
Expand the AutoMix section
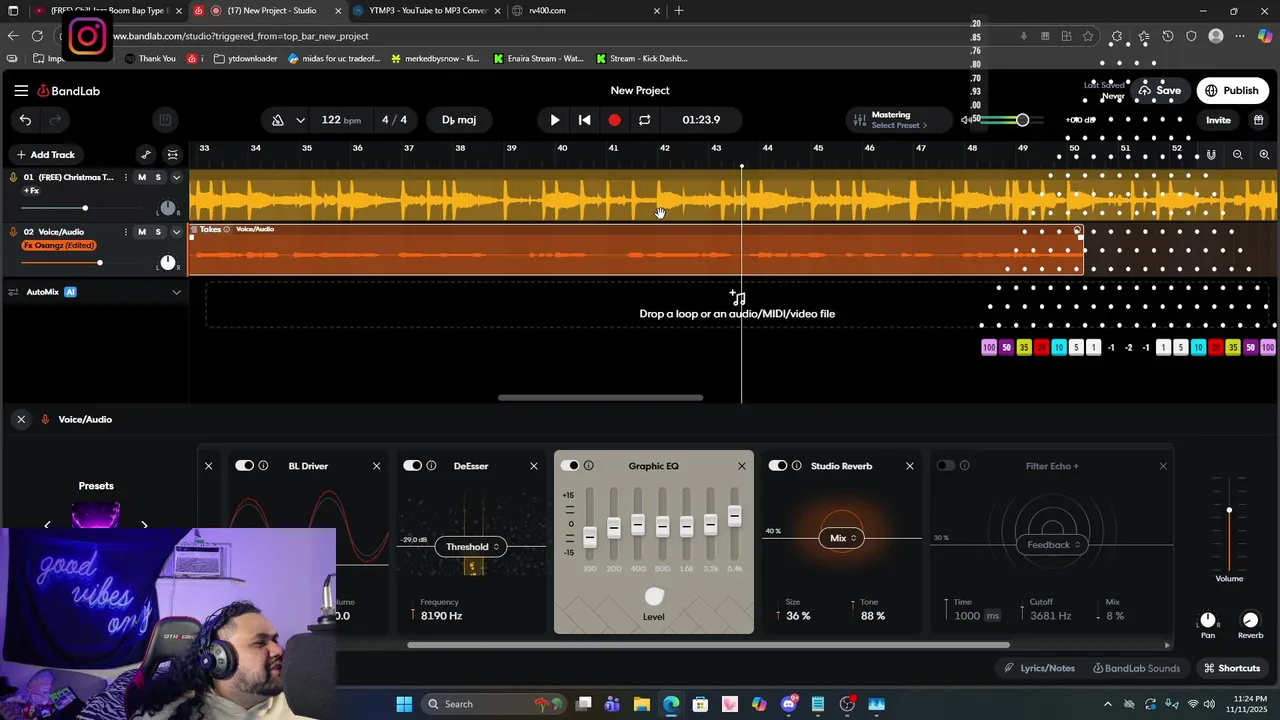(x=176, y=292)
